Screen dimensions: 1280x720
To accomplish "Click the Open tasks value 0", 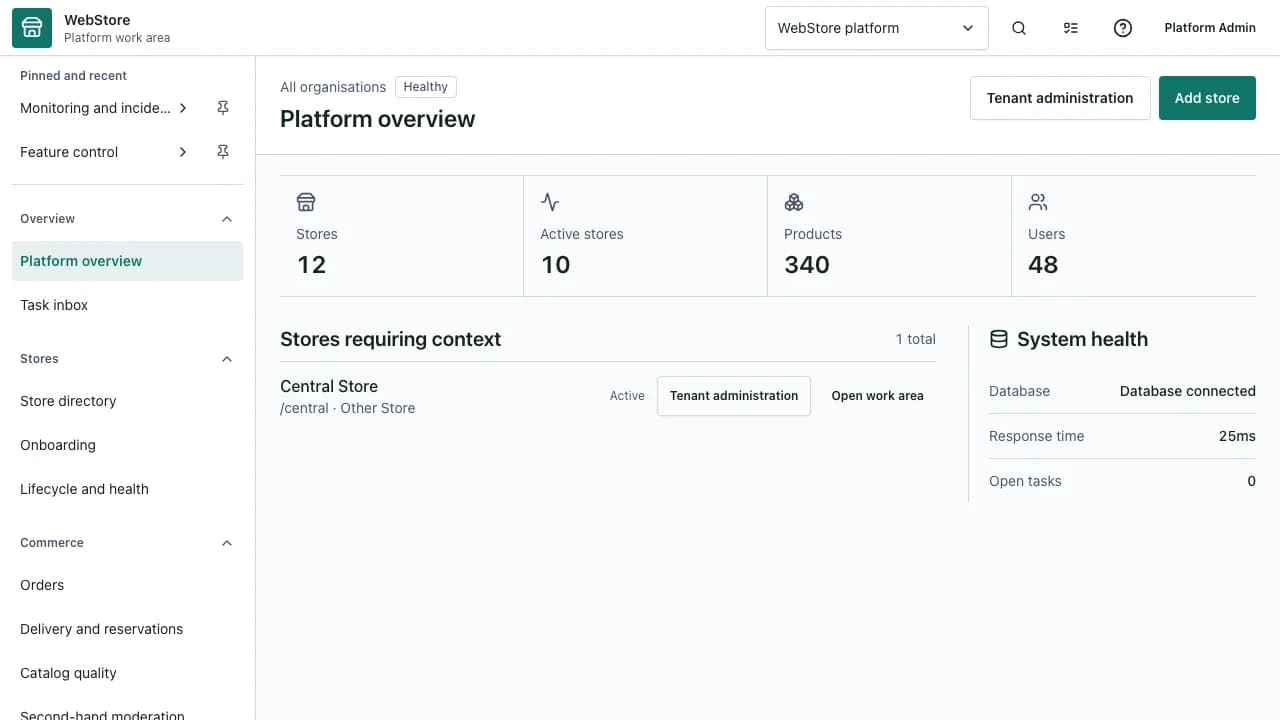I will 1251,481.
